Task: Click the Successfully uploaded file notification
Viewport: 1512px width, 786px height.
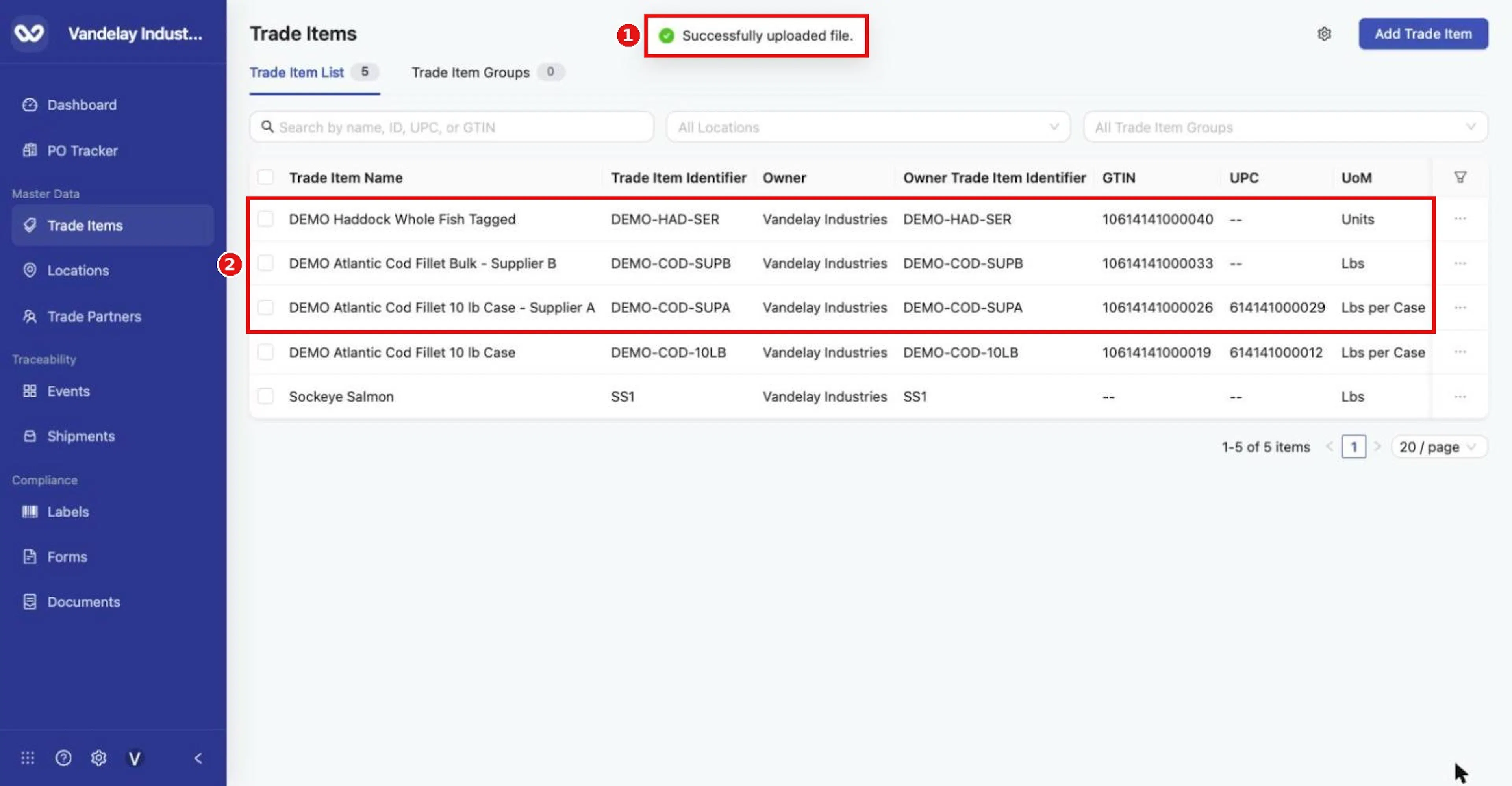Action: 756,36
